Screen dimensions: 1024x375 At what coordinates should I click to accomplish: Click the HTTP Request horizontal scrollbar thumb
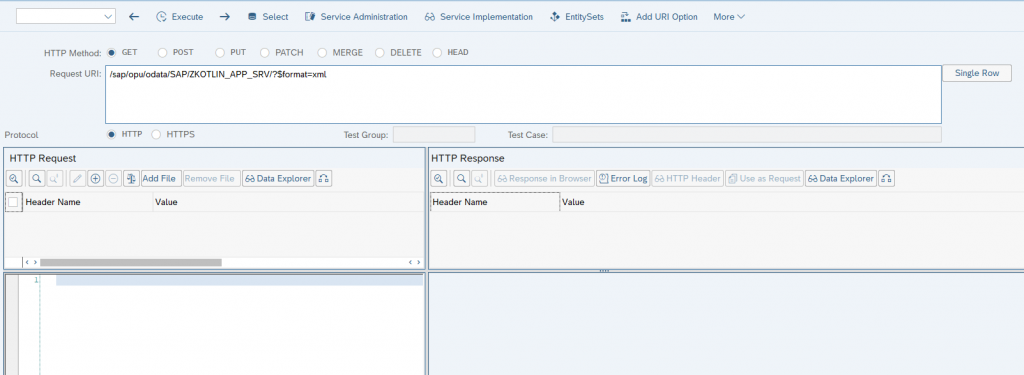click(131, 262)
